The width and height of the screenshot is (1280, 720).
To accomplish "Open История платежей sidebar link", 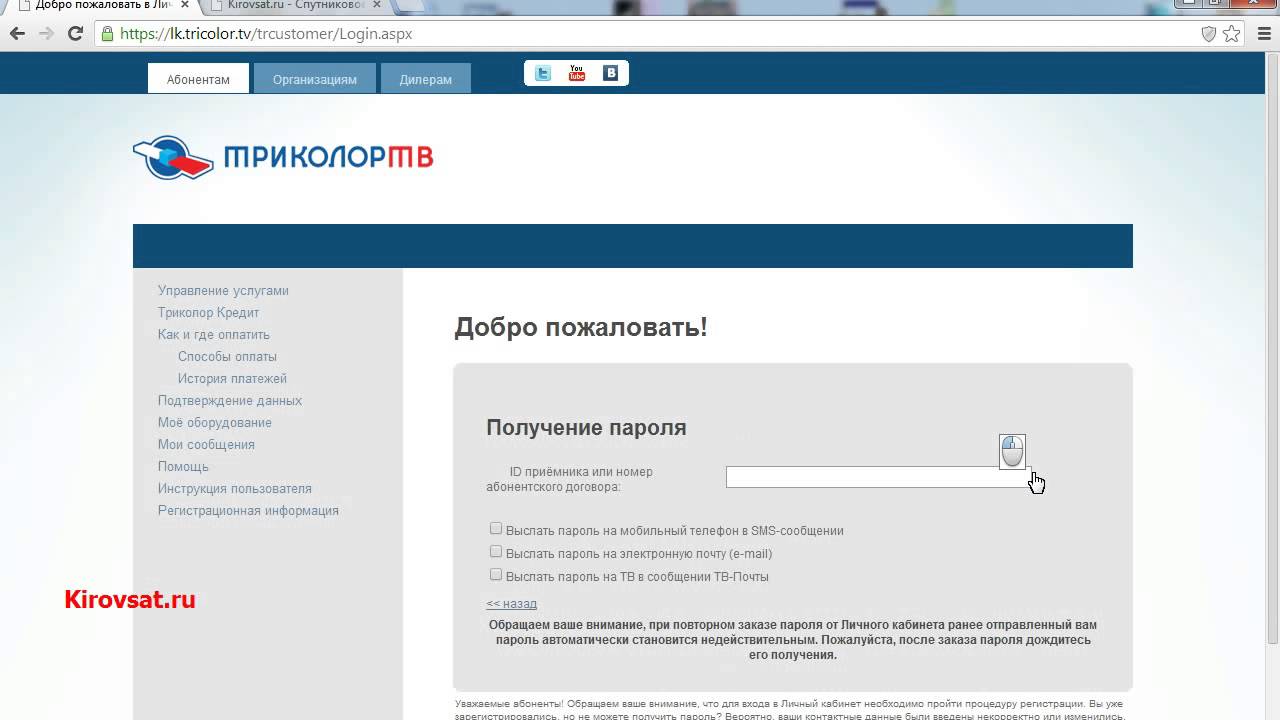I will click(x=232, y=378).
